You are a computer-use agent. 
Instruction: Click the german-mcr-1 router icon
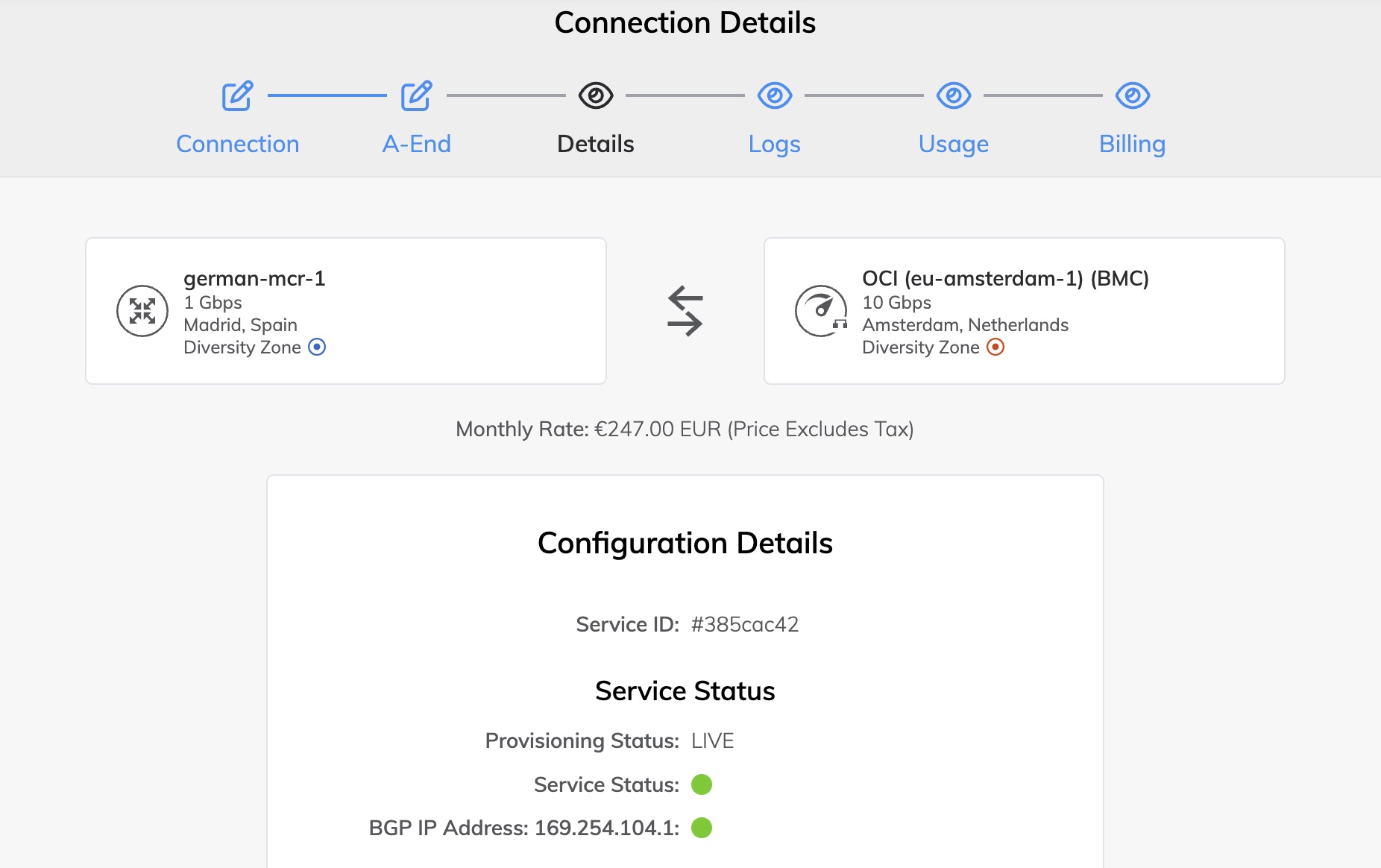pyautogui.click(x=142, y=310)
